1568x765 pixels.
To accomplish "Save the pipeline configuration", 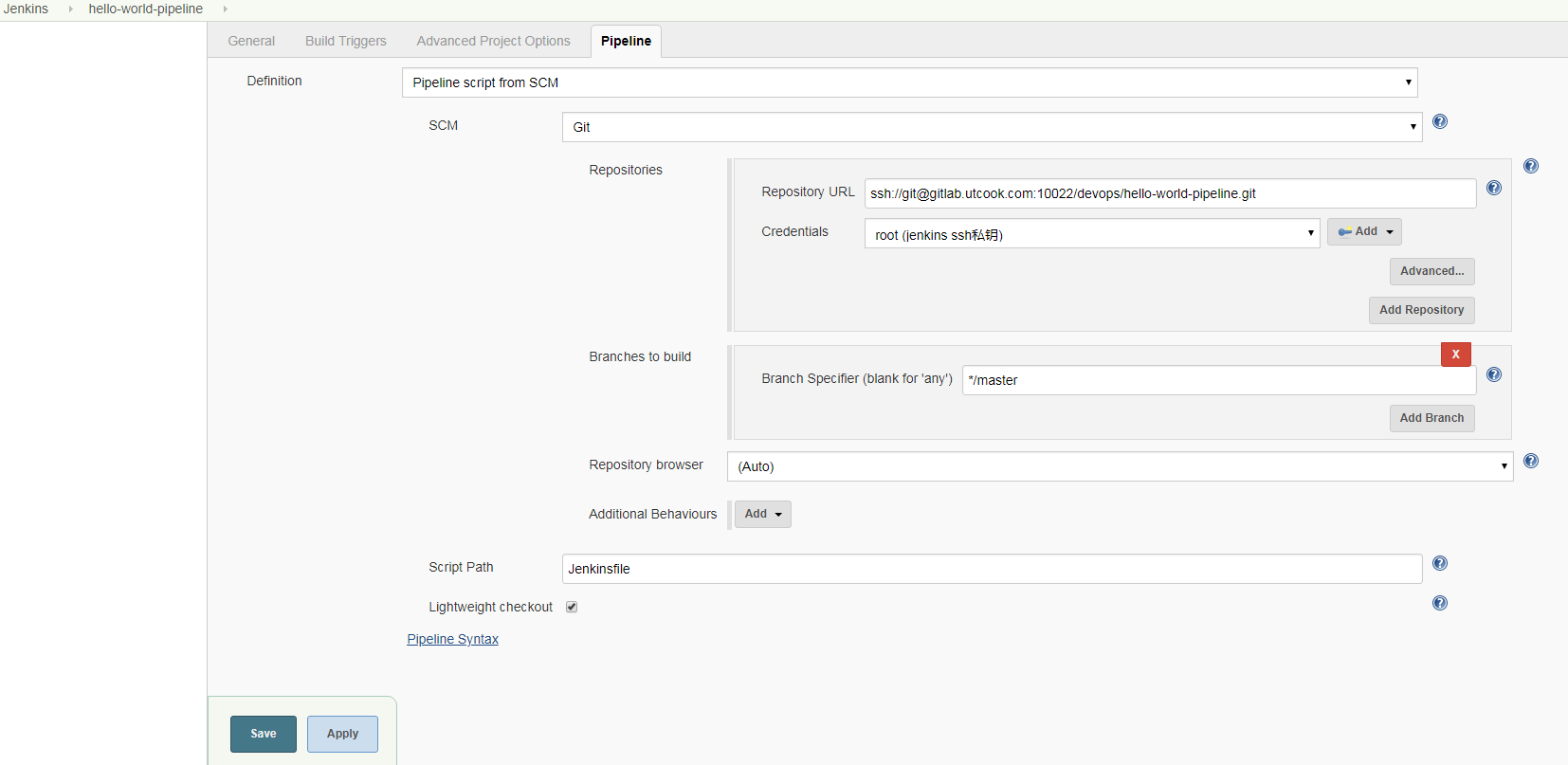I will click(264, 734).
